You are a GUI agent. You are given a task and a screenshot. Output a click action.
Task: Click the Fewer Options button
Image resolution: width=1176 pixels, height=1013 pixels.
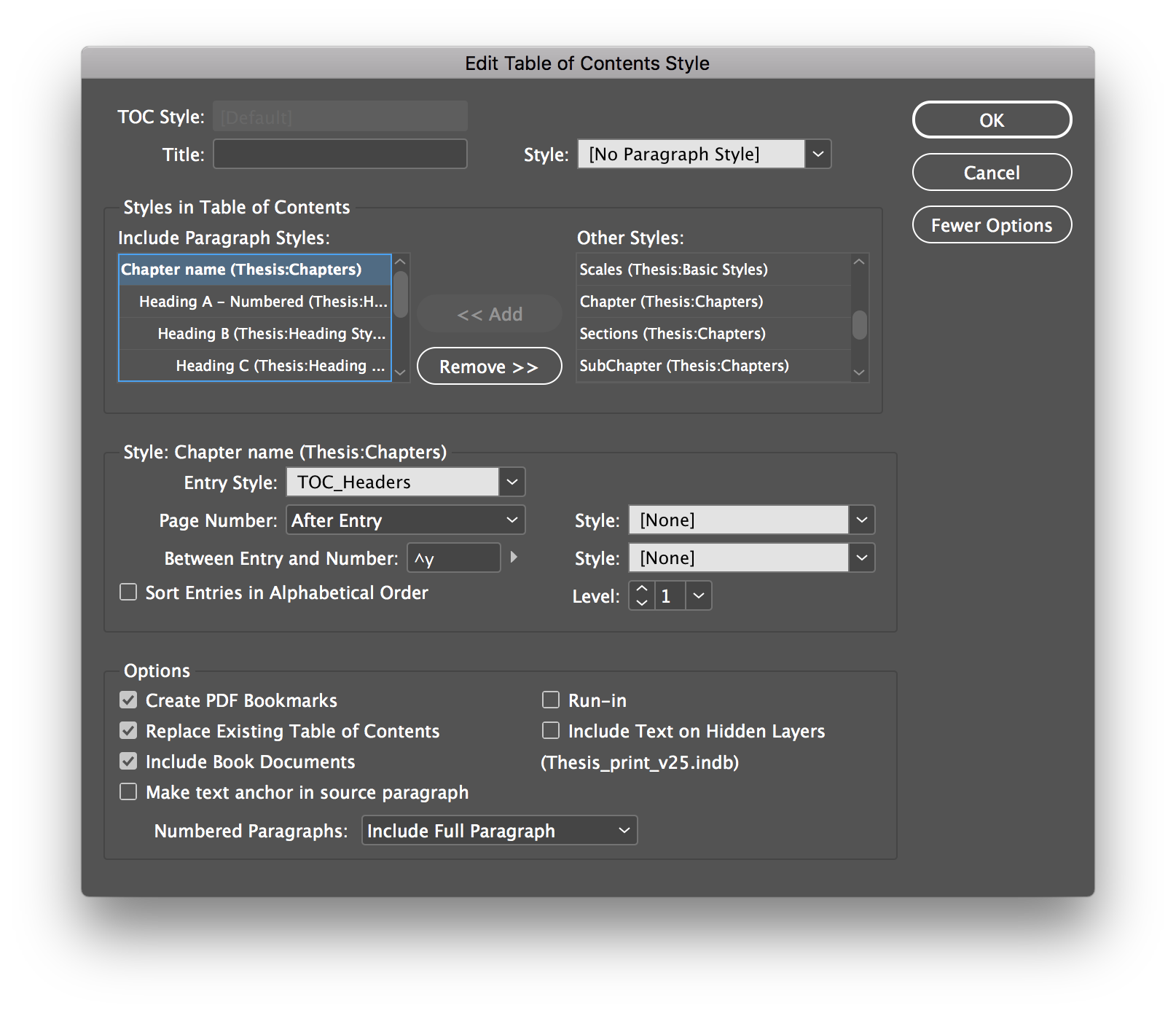click(x=991, y=225)
